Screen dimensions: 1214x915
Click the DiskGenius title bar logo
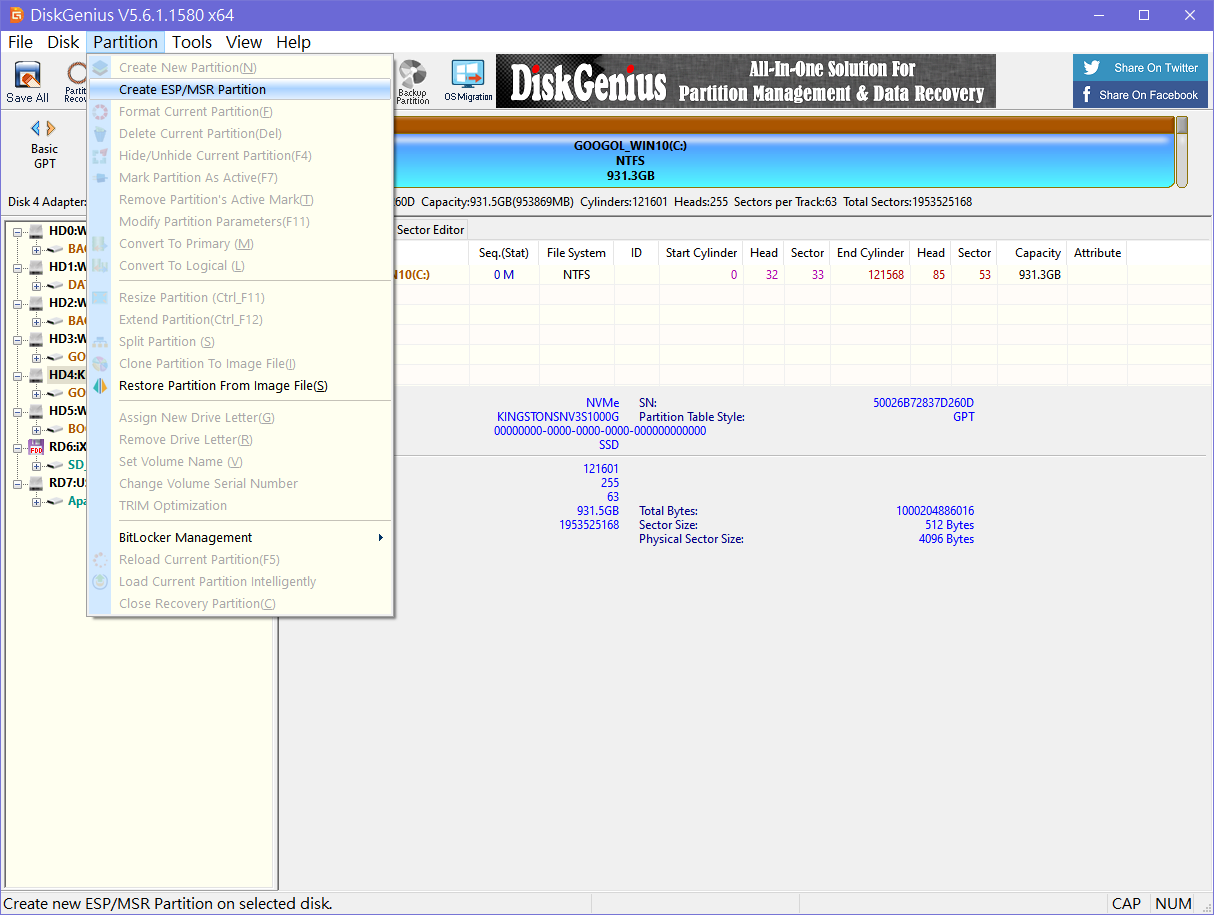coord(16,15)
